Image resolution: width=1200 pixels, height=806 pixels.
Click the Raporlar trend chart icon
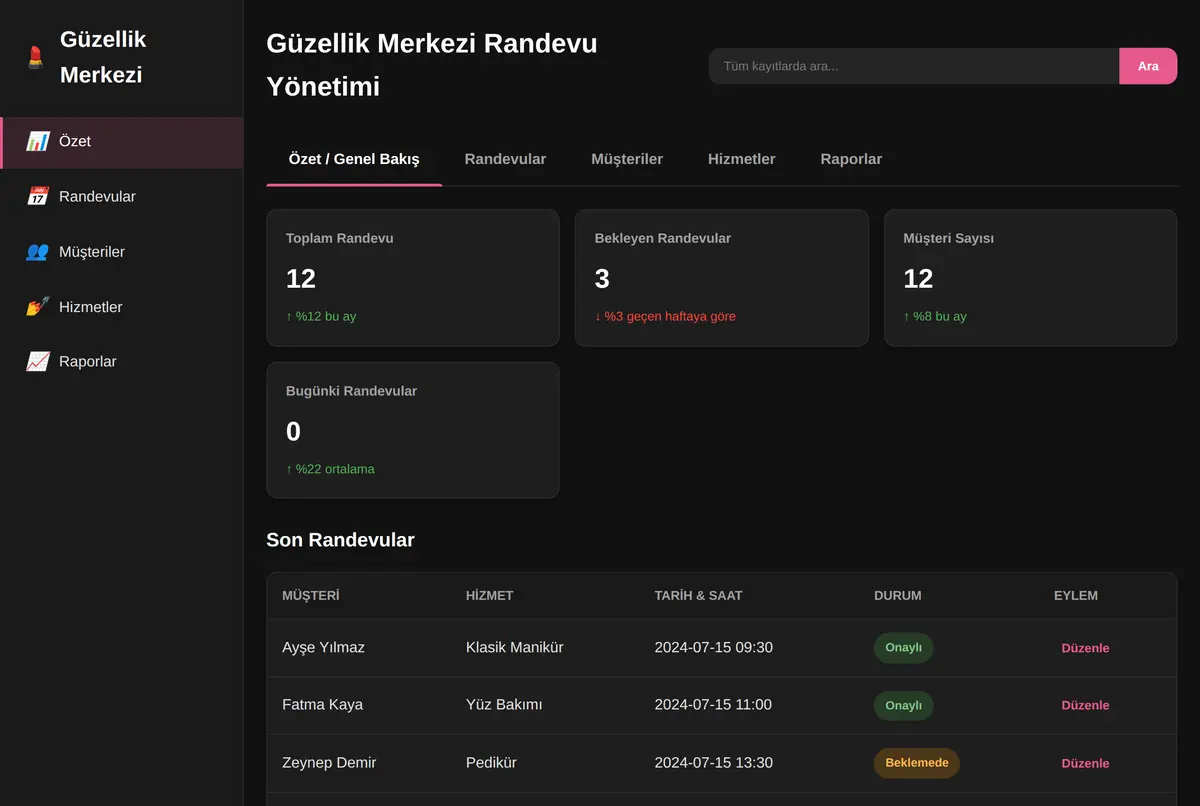pyautogui.click(x=37, y=362)
